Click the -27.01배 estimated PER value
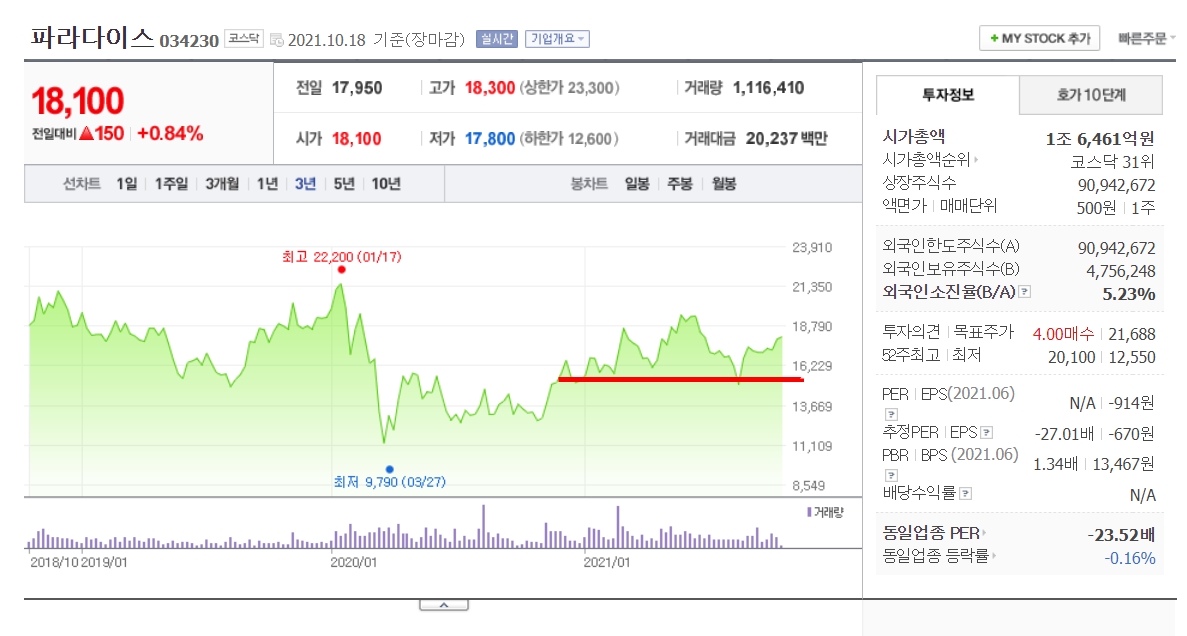This screenshot has height=636, width=1187. pos(1064,433)
